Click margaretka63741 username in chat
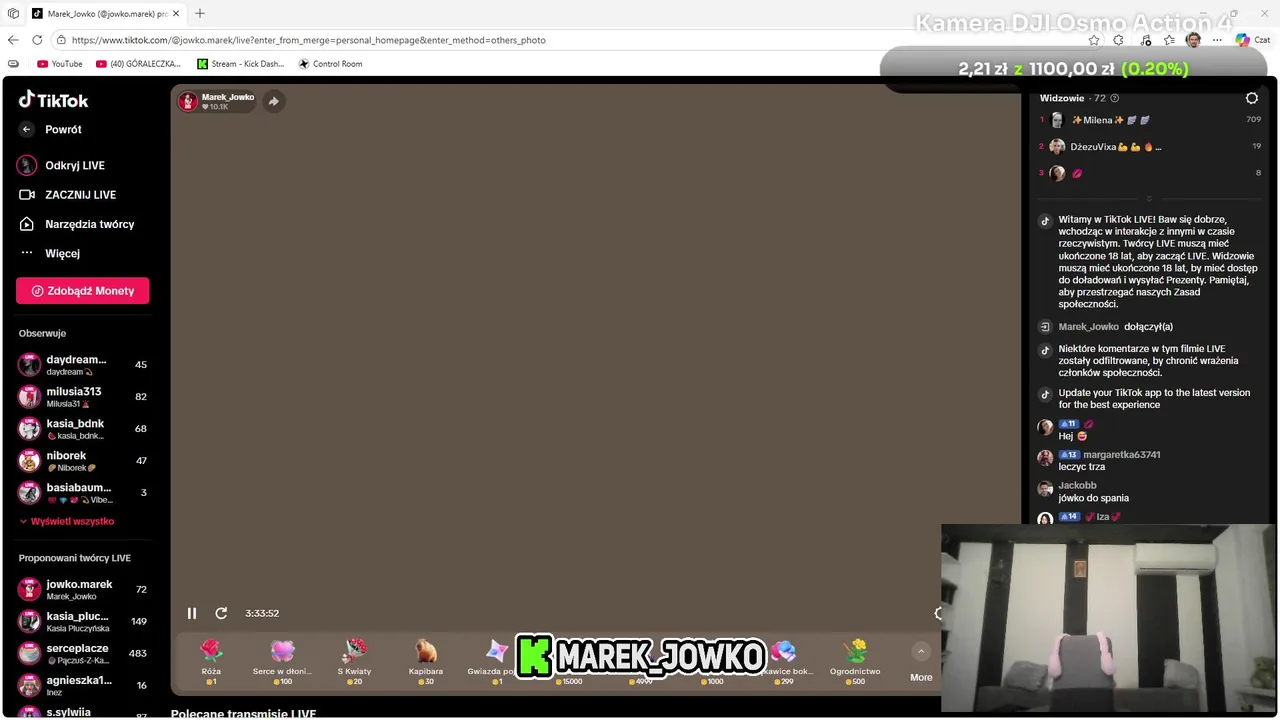The height and width of the screenshot is (720, 1280). pos(1121,455)
